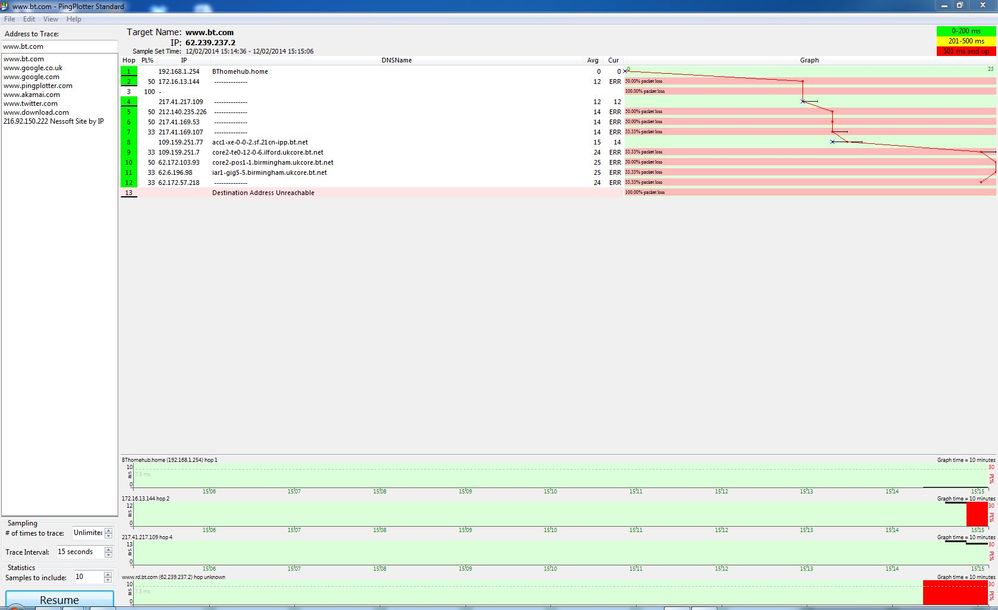Select www.pingplotter.com in the address list
This screenshot has width=998, height=610.
[38, 85]
